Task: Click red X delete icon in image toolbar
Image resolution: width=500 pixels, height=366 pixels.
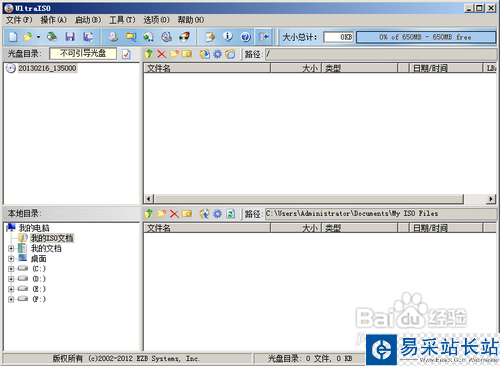Action: click(162, 54)
